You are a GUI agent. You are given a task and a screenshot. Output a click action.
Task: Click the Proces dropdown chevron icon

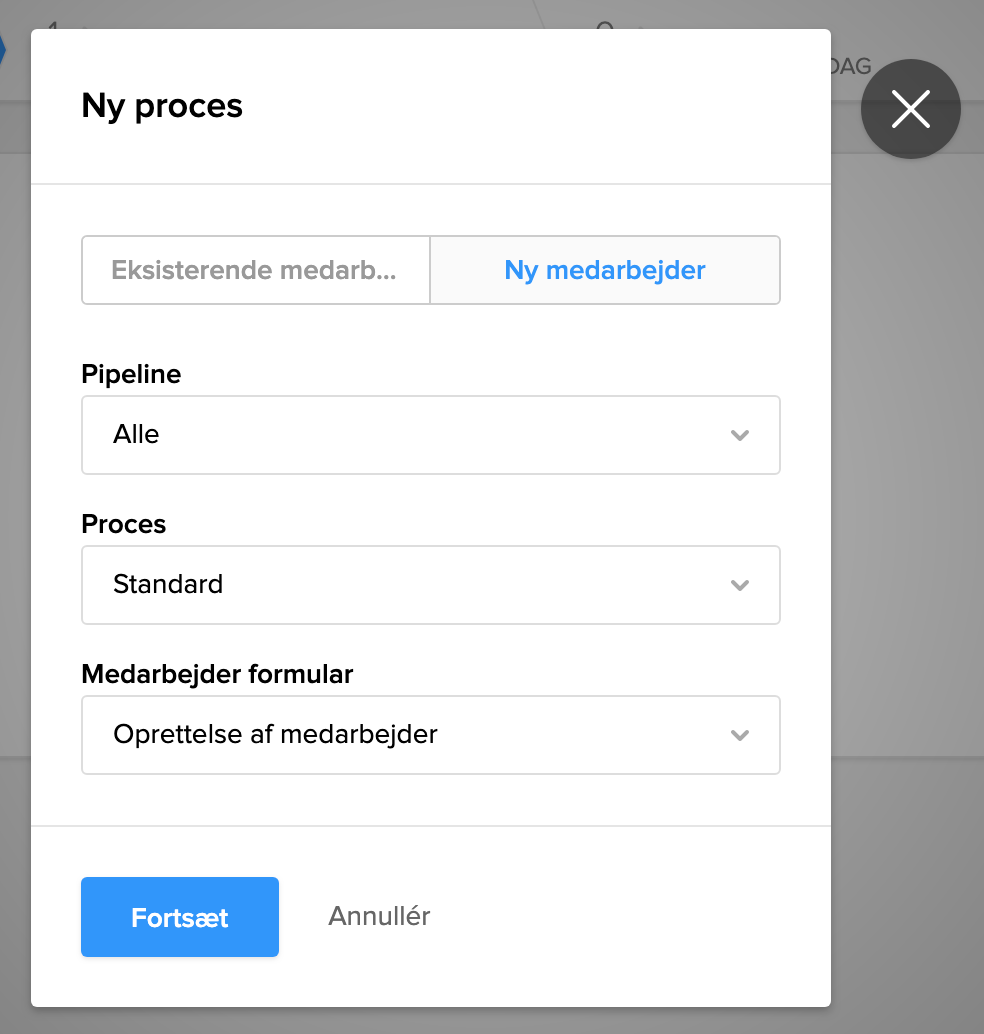pos(740,585)
